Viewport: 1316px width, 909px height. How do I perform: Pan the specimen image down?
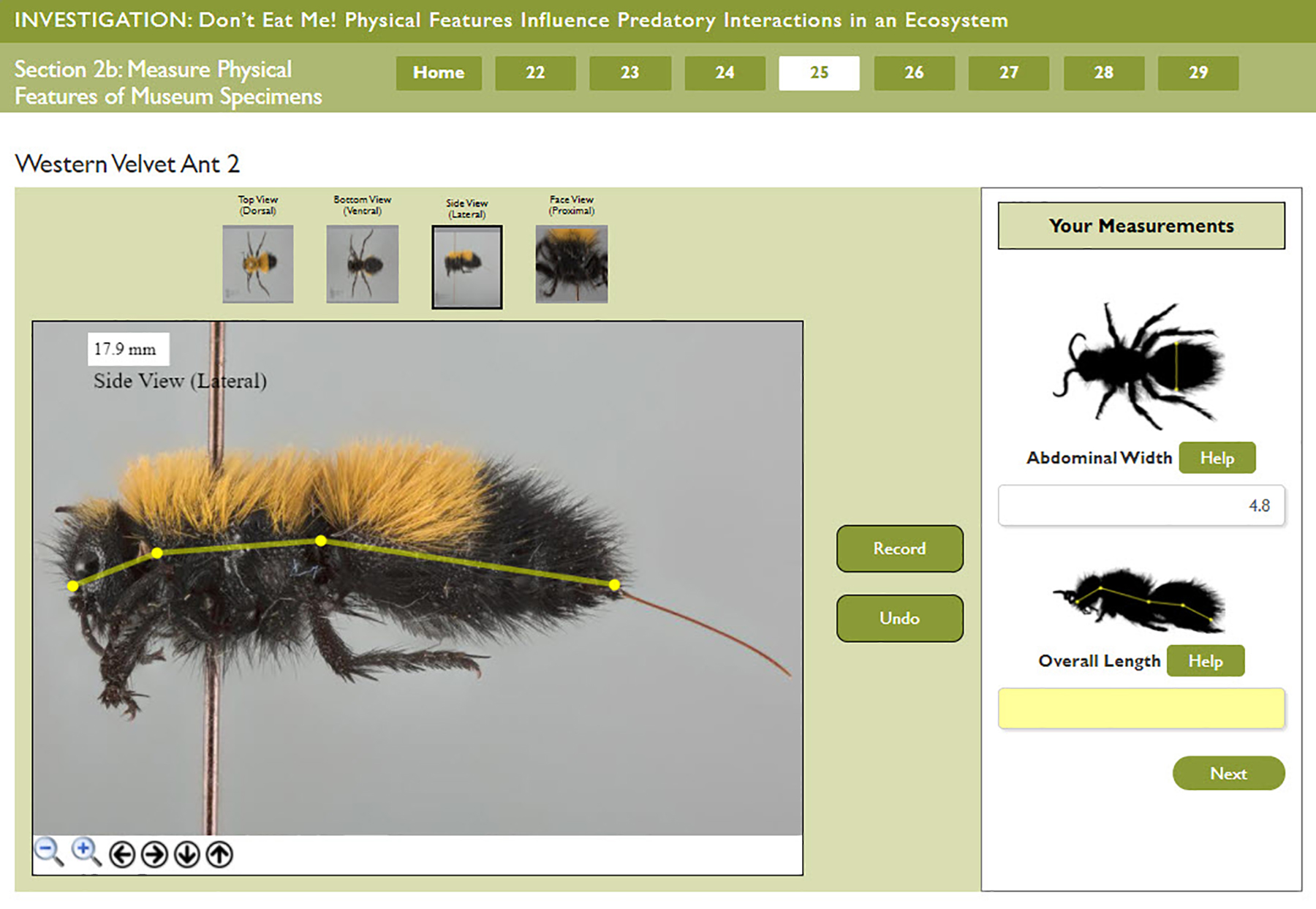pos(187,854)
